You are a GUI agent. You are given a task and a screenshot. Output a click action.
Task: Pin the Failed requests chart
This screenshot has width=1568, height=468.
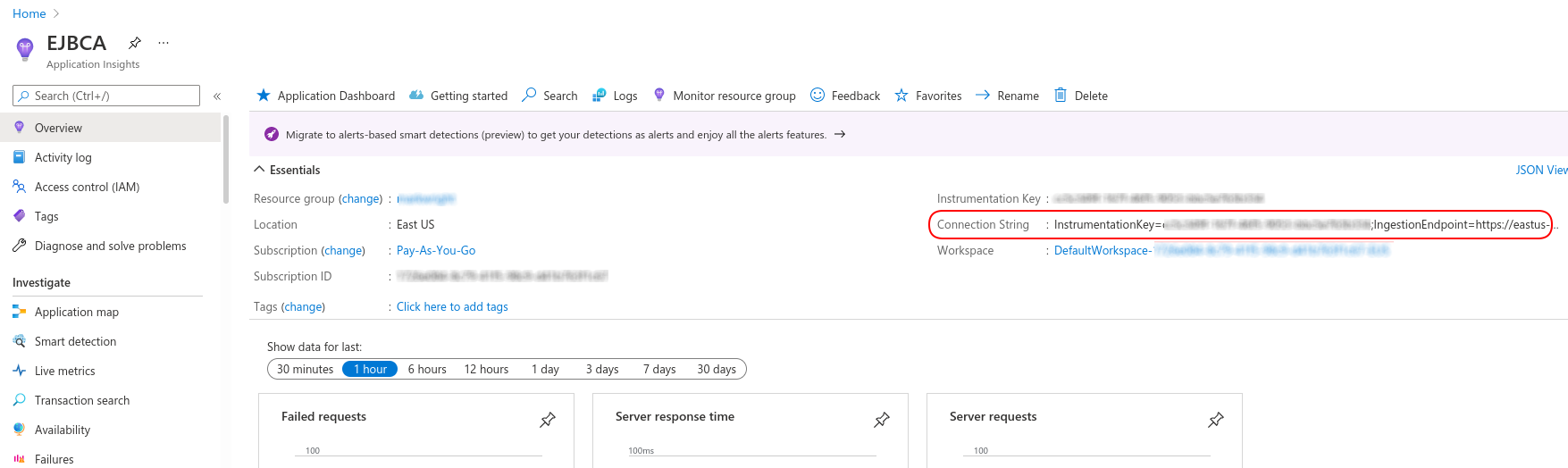pos(548,420)
